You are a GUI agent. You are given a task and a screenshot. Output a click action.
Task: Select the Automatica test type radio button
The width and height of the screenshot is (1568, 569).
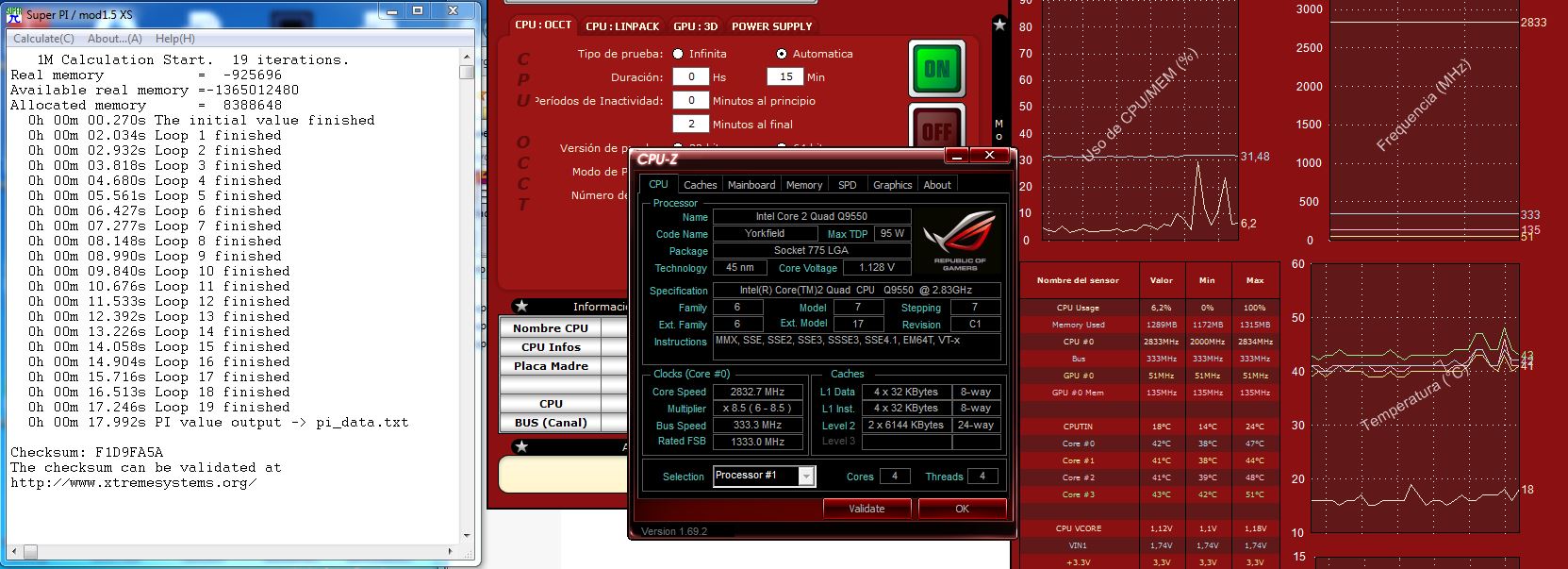point(781,54)
